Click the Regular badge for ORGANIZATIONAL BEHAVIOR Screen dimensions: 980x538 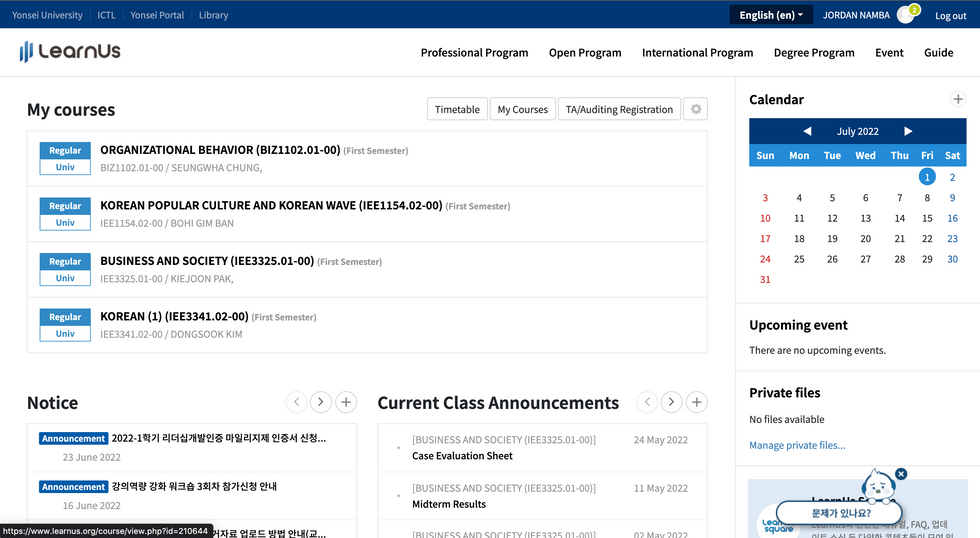[x=65, y=151]
